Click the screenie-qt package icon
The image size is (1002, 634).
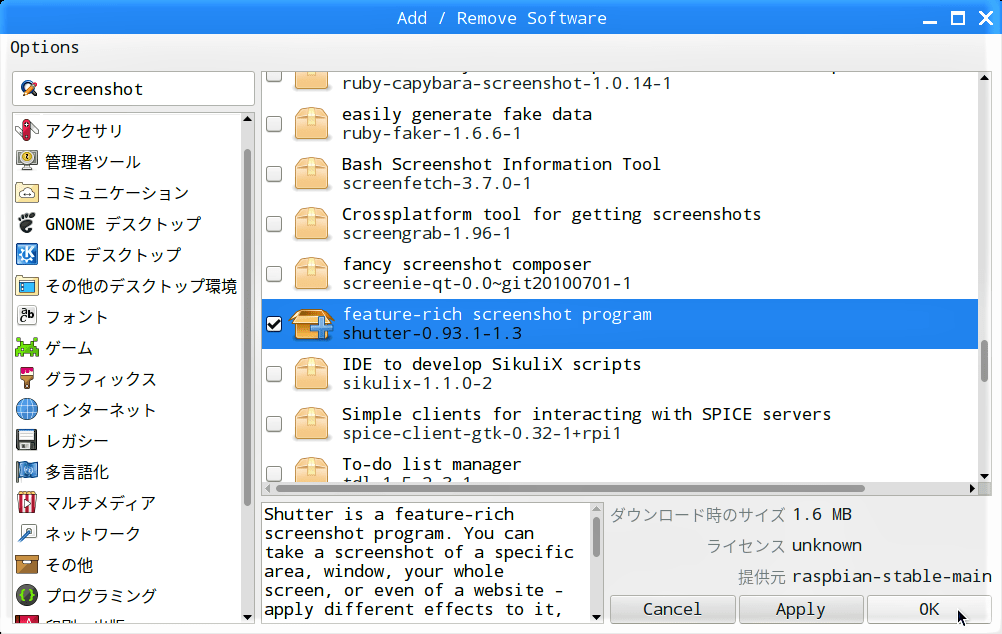(x=312, y=274)
